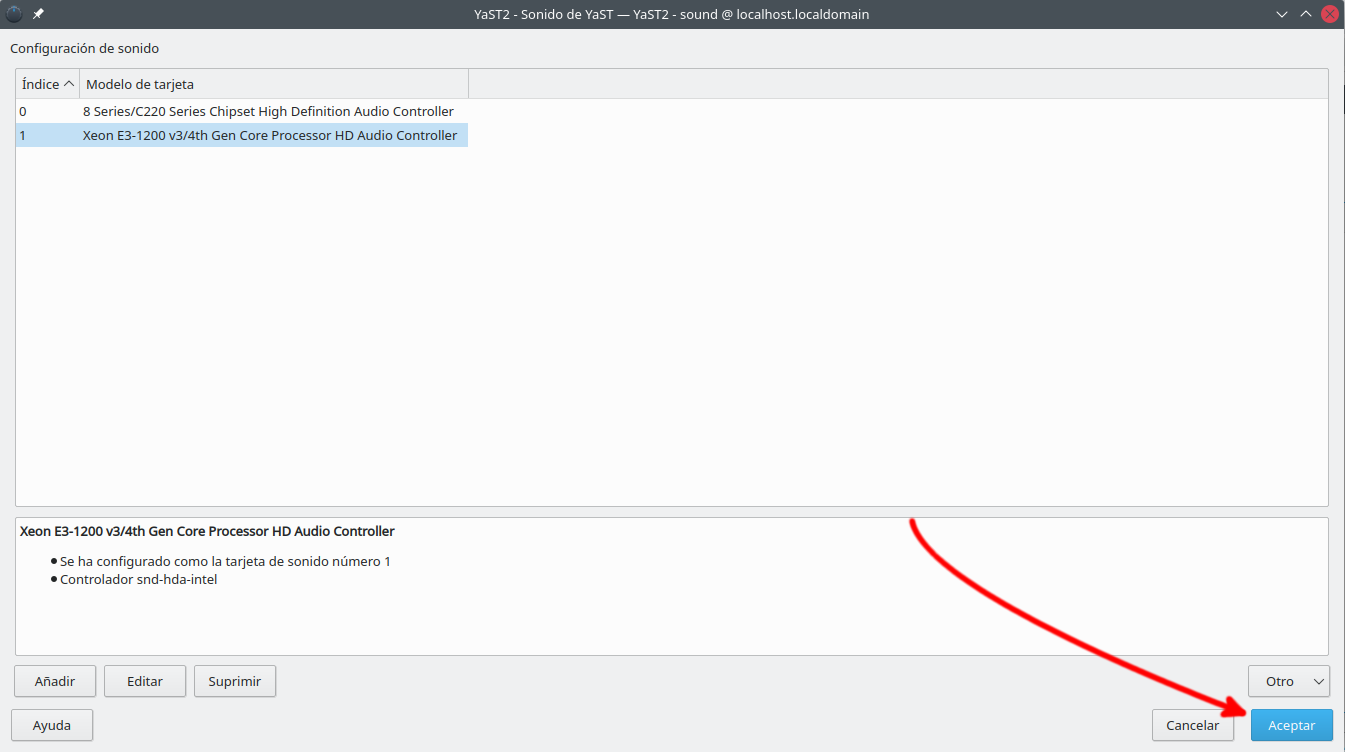Cancel changes with the Cancelar button
The image size is (1345, 752).
pos(1192,725)
